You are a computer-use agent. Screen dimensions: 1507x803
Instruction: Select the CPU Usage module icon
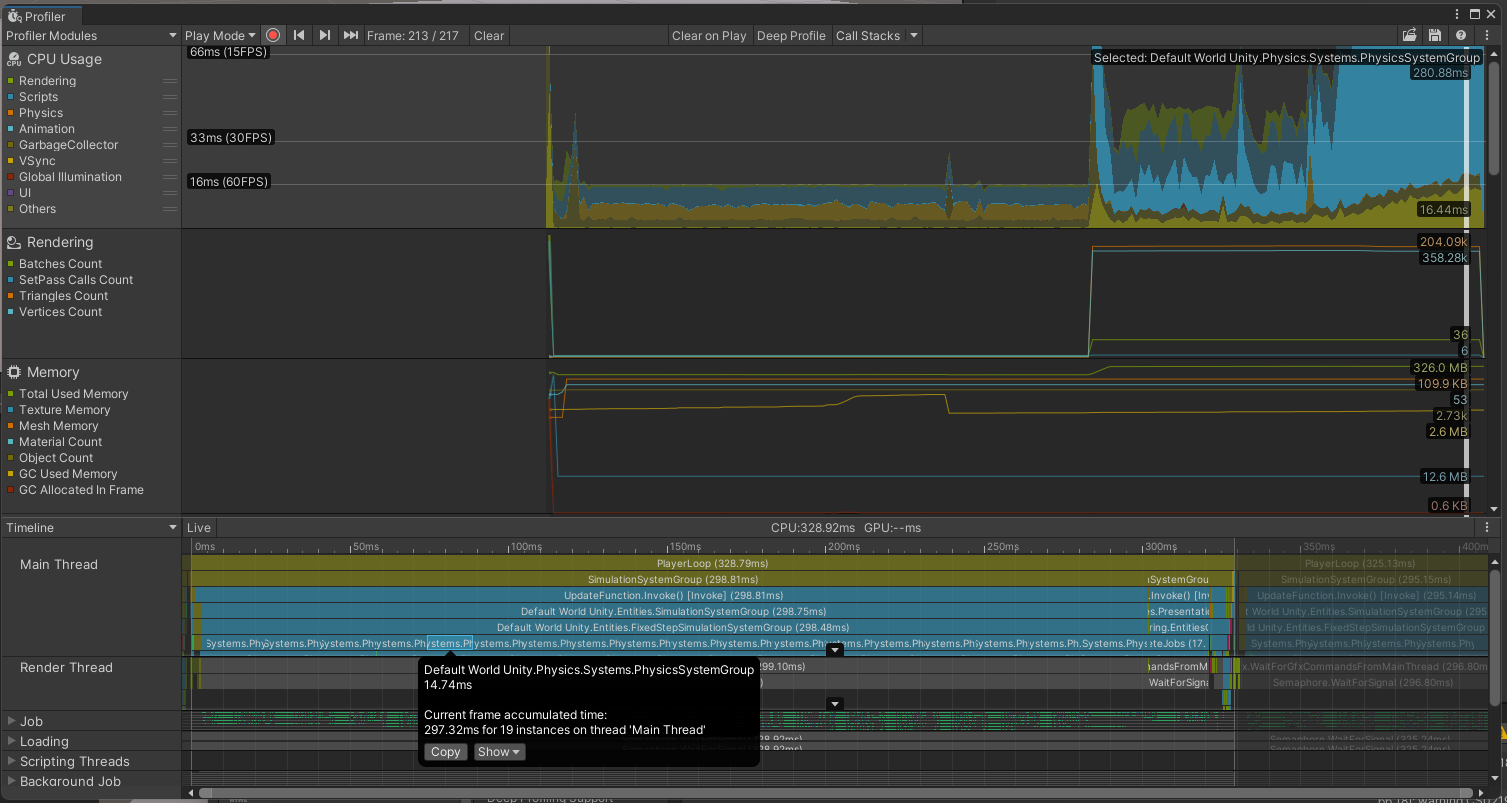click(14, 59)
